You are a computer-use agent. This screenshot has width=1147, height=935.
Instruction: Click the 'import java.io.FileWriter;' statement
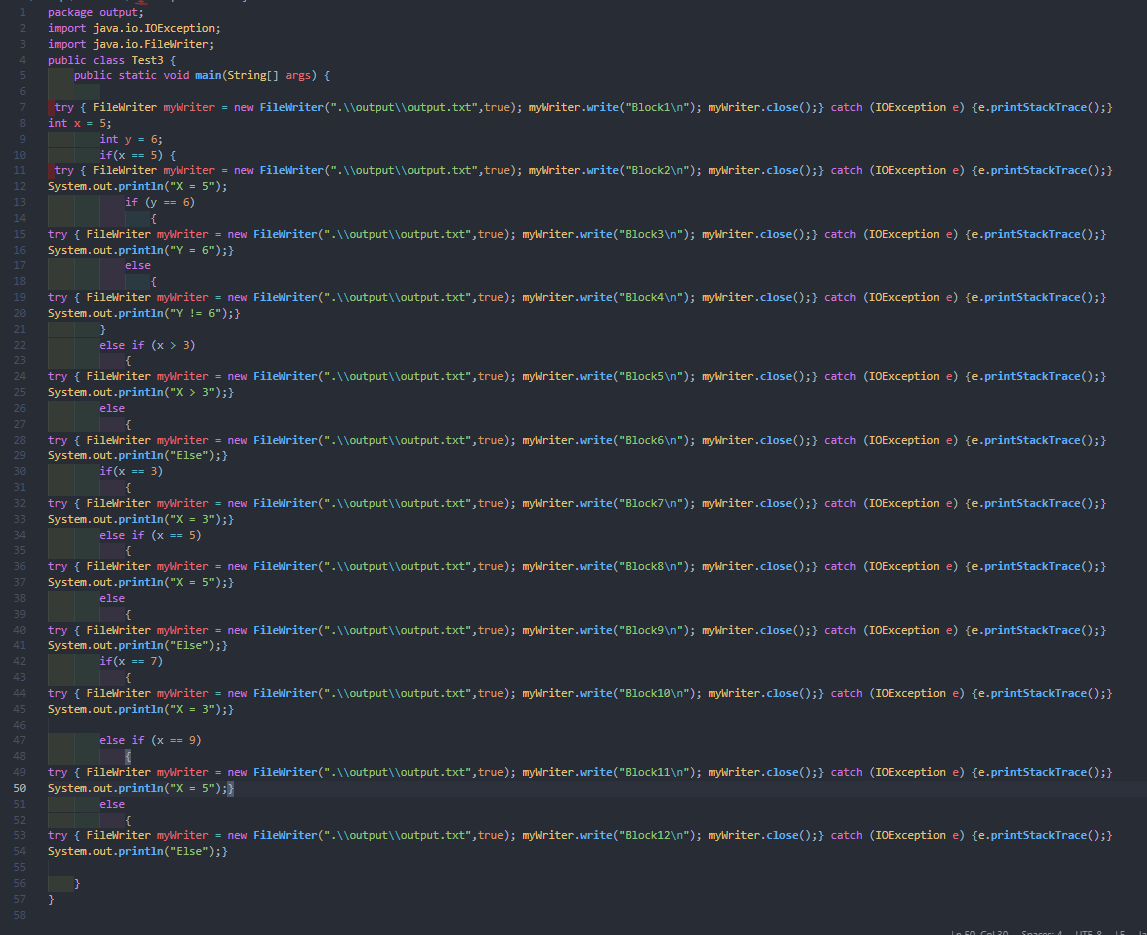[131, 44]
